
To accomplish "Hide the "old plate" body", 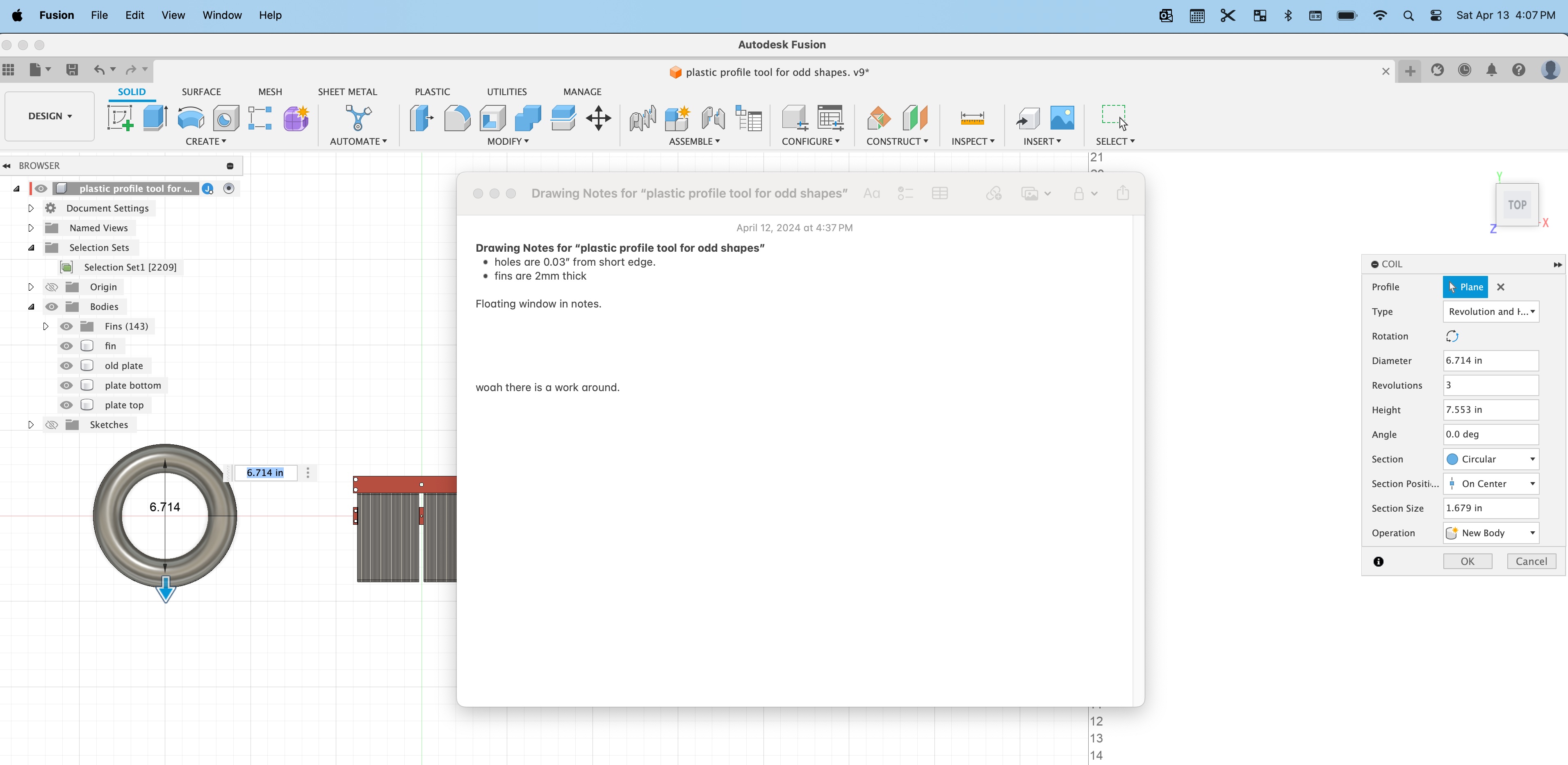I will pyautogui.click(x=66, y=365).
